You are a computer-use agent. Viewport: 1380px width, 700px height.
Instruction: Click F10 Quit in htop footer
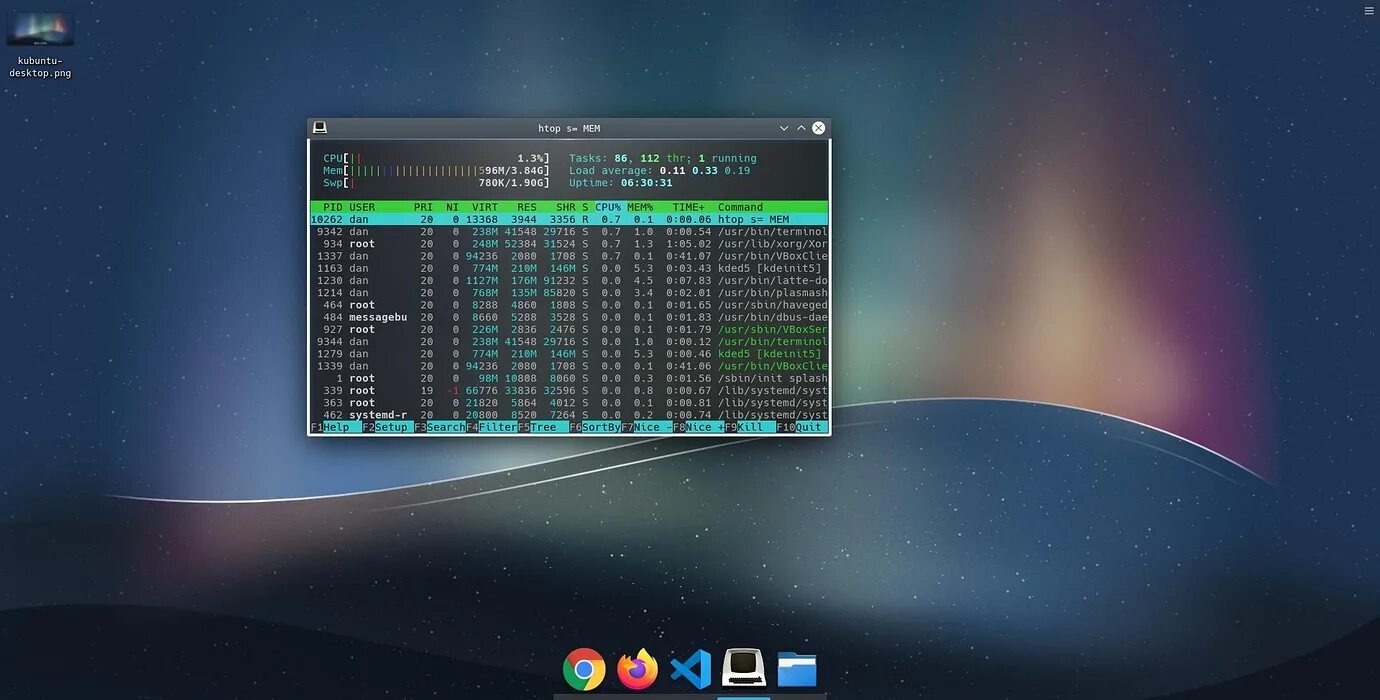click(x=802, y=427)
